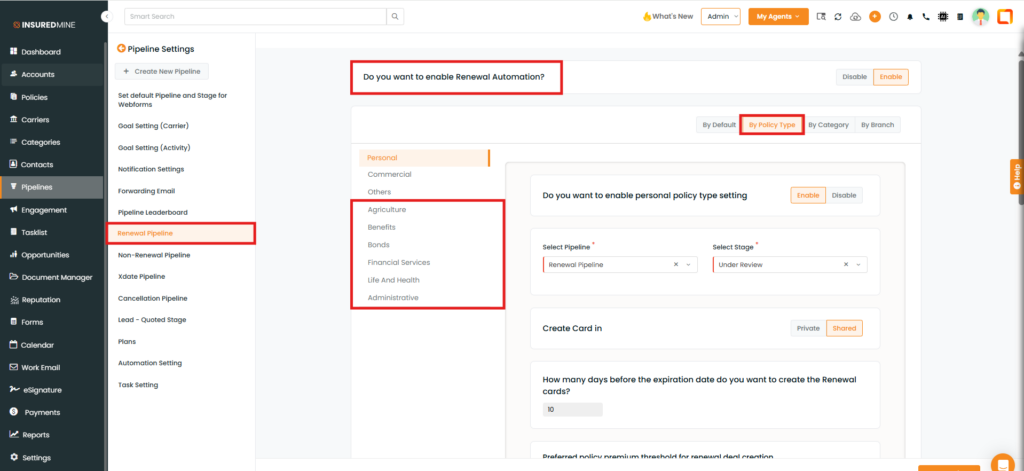The image size is (1024, 471).
Task: Open the clock history icon
Action: [893, 17]
